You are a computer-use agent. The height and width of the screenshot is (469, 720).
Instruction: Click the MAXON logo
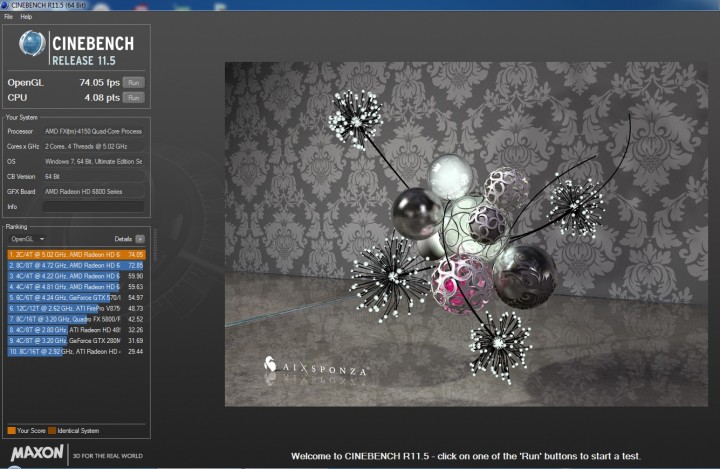[37, 453]
